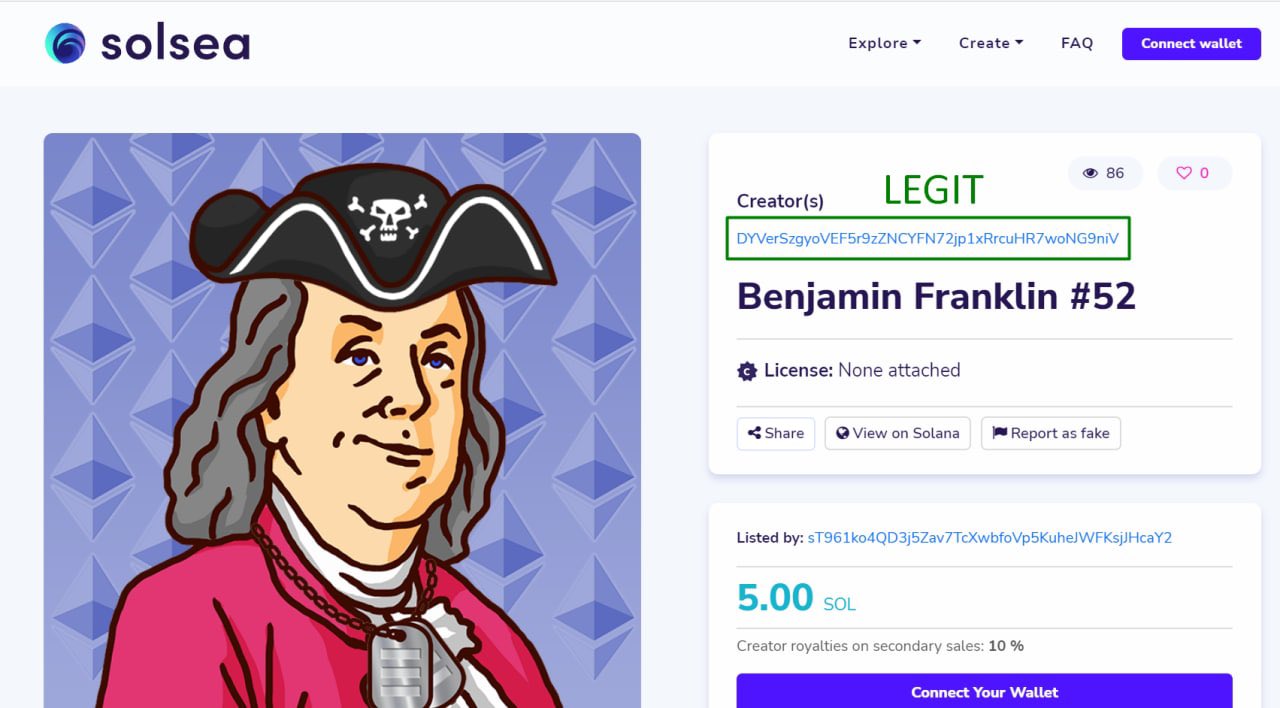
Task: Click the Benjamin Franklin NFT image
Action: pos(342,420)
